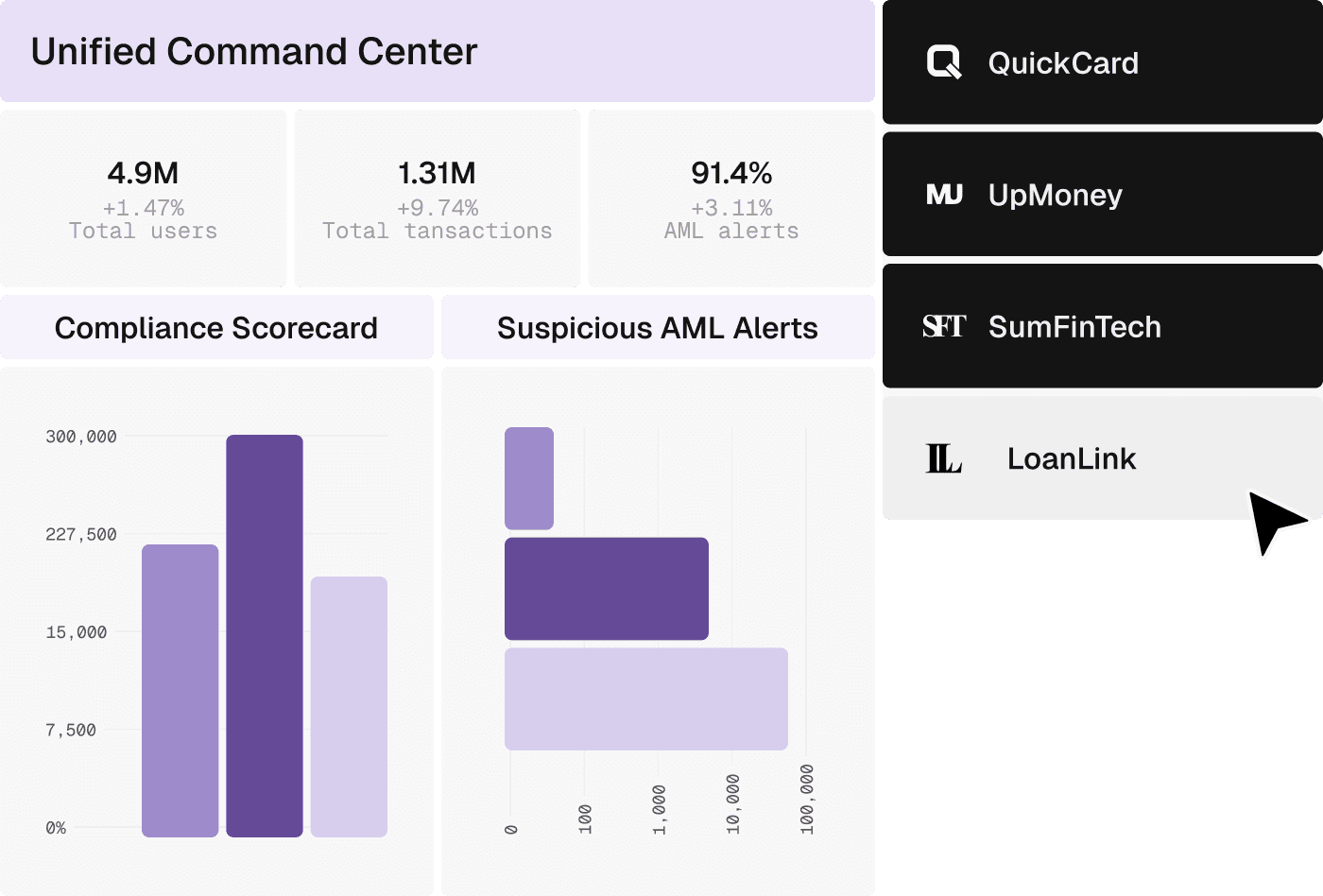Click the light lavender vertical bar
The image size is (1323, 896).
349,707
